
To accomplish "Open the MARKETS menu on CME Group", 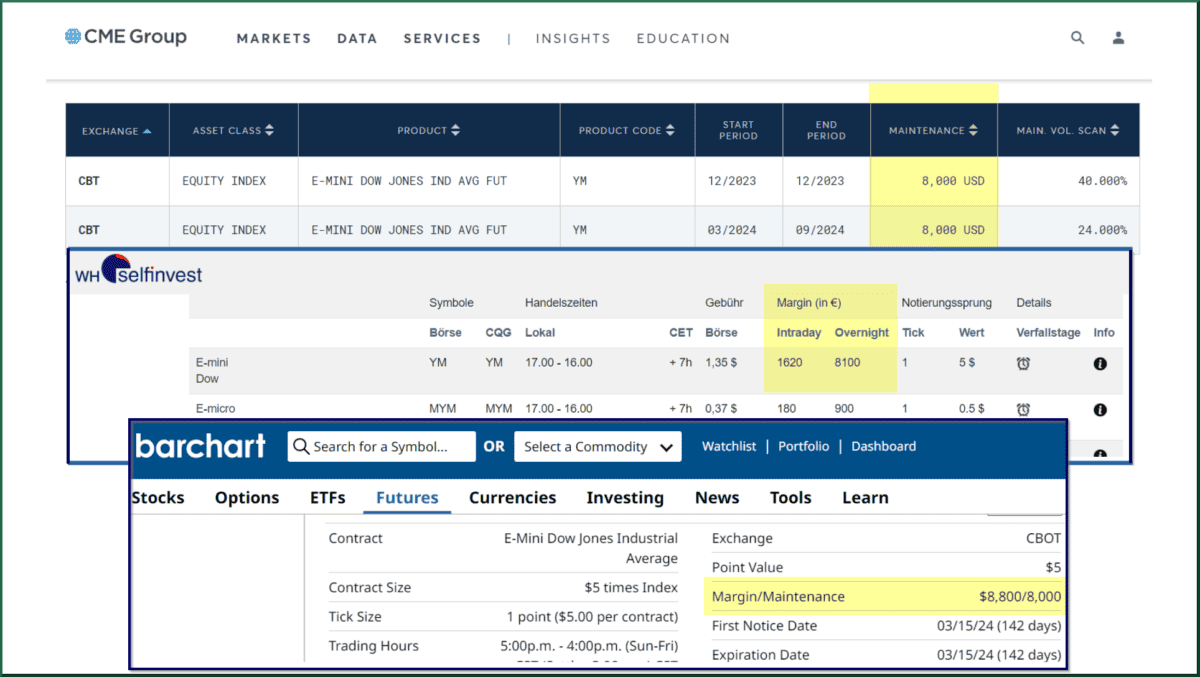I will click(273, 38).
